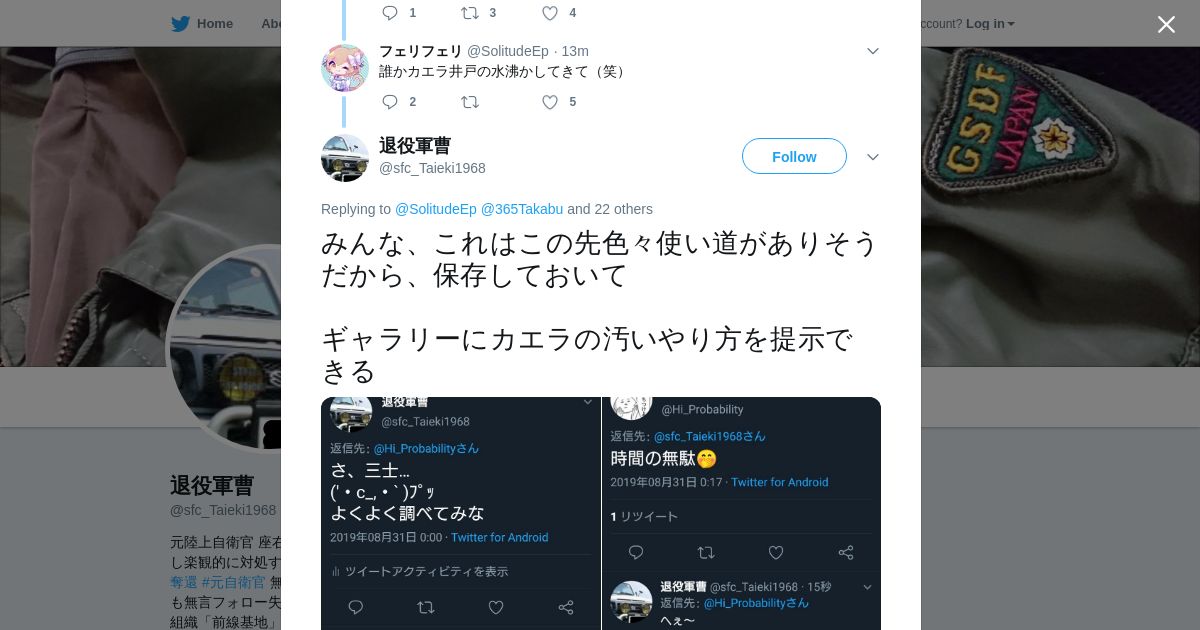Like the tweet by @SolitudeEp

click(550, 102)
